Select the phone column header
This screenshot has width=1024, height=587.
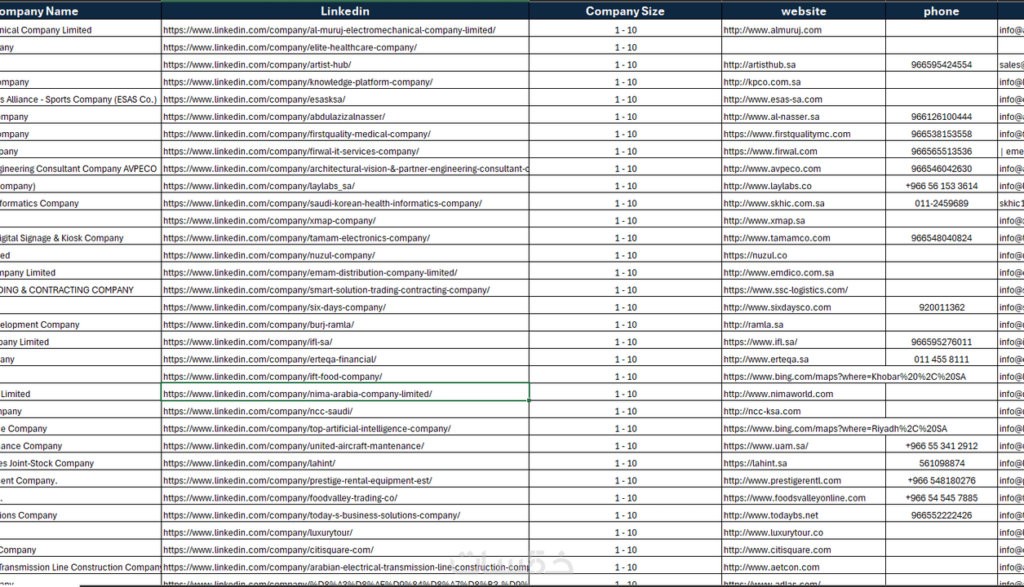click(941, 11)
